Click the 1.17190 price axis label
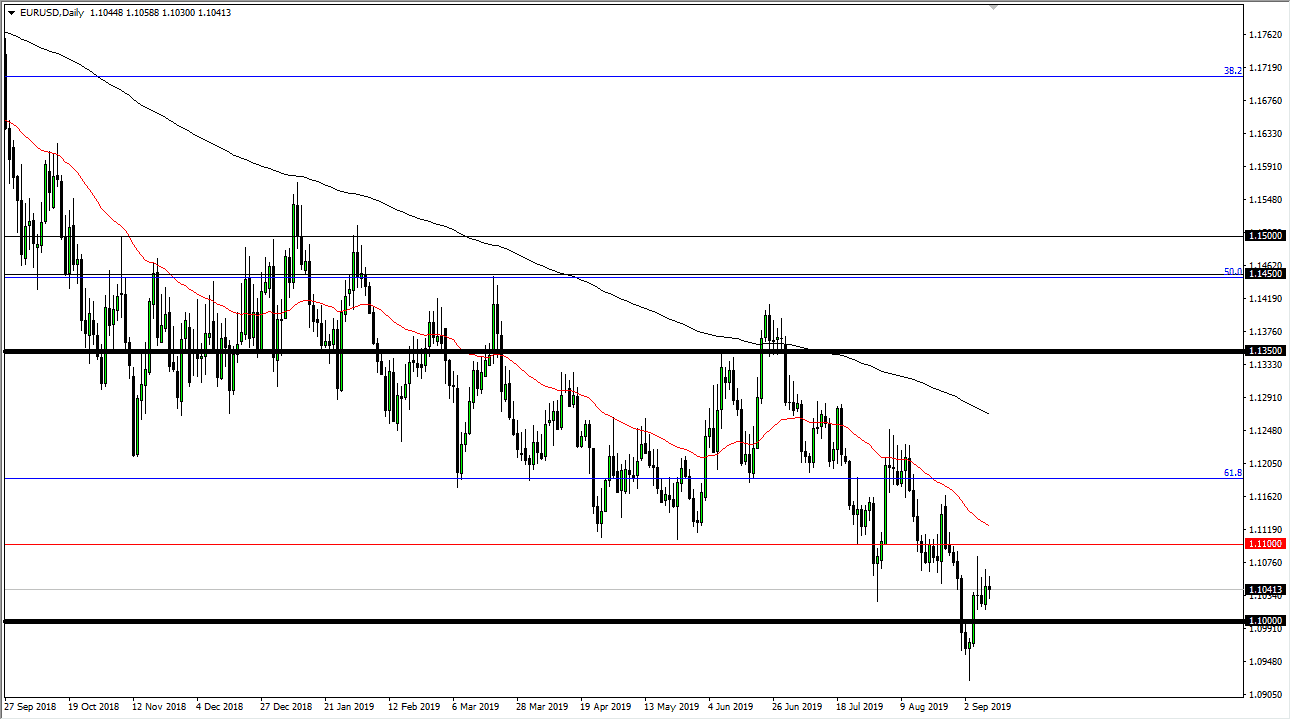Viewport: 1291px width, 720px height. [x=1265, y=68]
